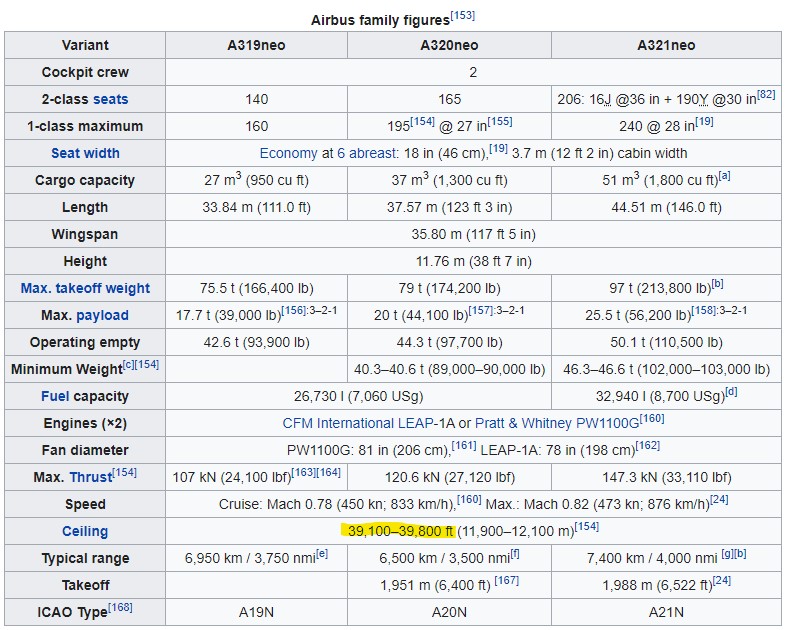
Task: Select the '37.57 m (123 ft 3 in)' cell
Action: 449,207
